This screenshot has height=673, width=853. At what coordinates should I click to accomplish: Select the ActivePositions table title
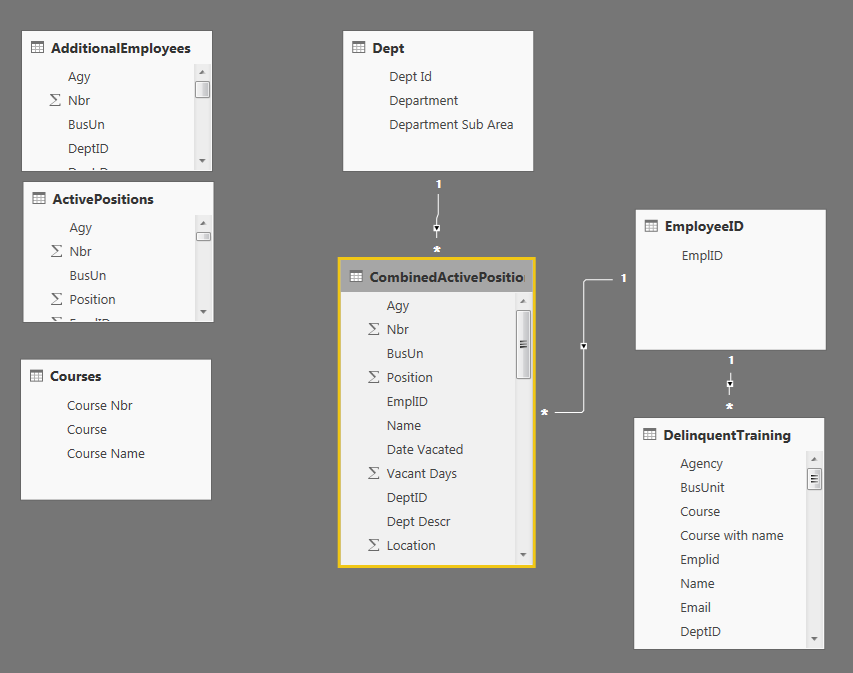[x=103, y=199]
